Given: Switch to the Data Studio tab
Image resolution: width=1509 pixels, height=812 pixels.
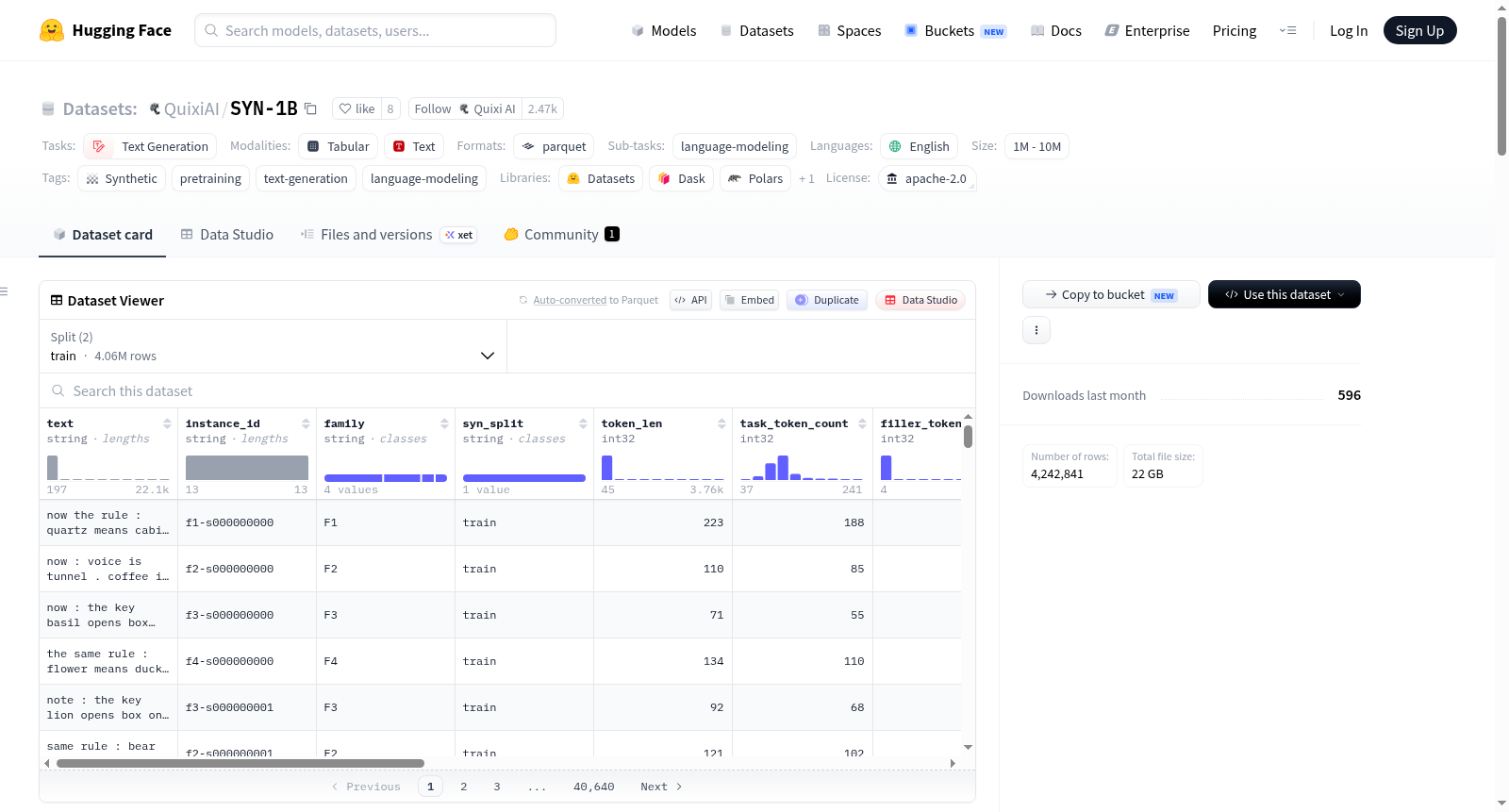Looking at the screenshot, I should 227,235.
